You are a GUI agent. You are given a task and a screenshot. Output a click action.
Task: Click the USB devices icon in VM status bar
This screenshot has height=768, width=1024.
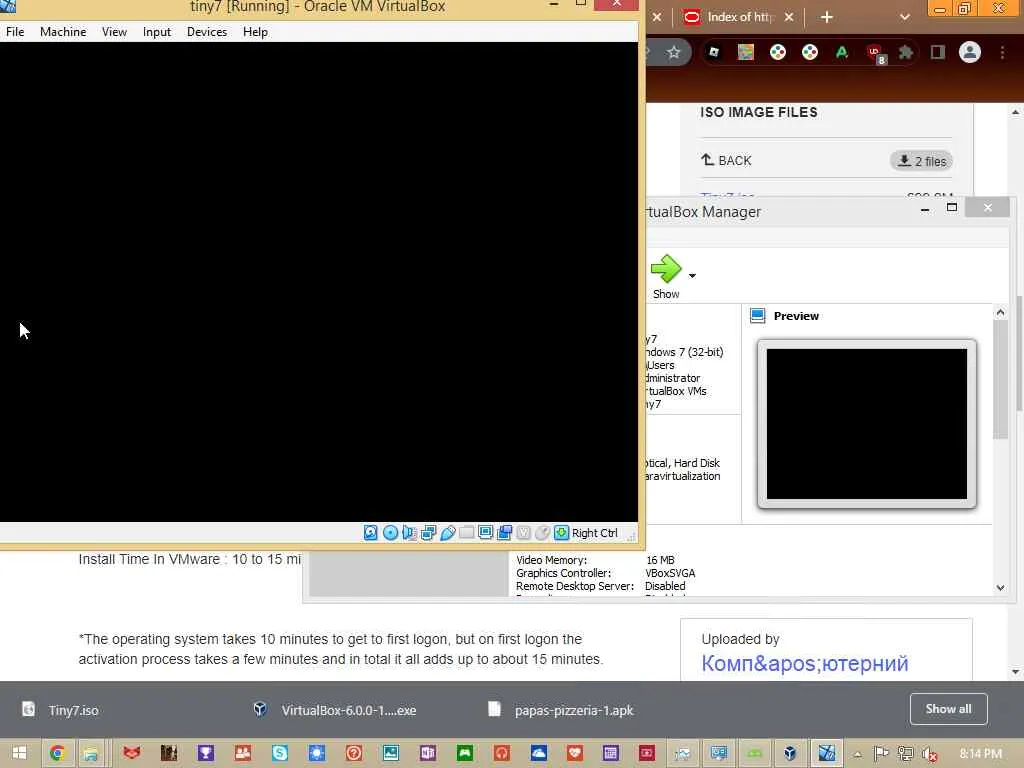(447, 533)
